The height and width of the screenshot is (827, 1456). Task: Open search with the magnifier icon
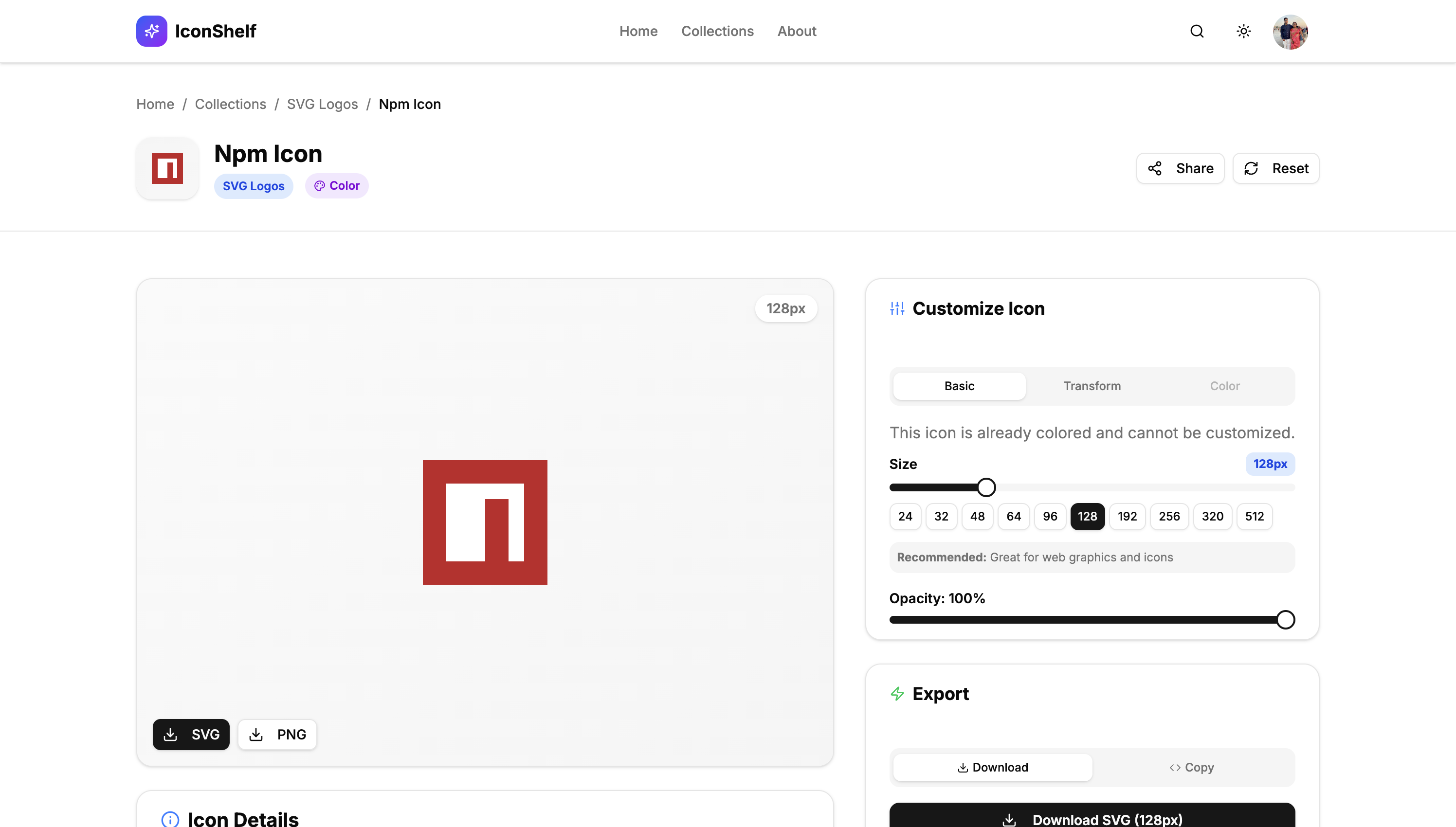pos(1197,31)
